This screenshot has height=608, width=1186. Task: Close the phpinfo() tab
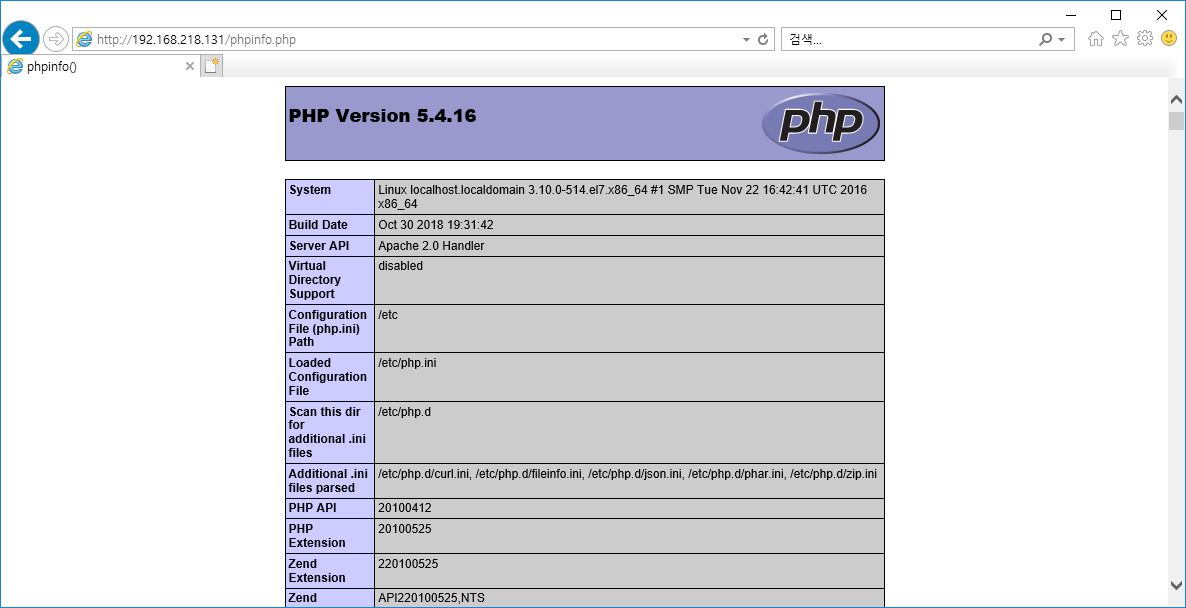pos(190,67)
